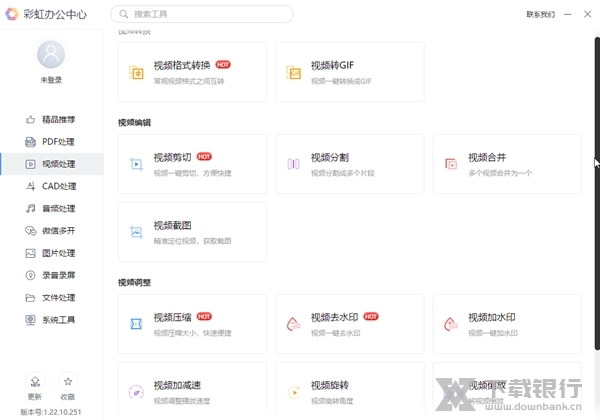Select 音频处理 in the sidebar
Image resolution: width=600 pixels, height=420 pixels.
coord(52,208)
